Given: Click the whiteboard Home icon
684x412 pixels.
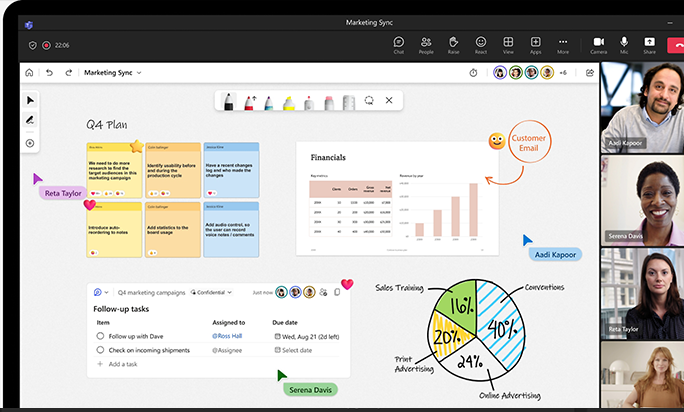Looking at the screenshot, I should coord(29,73).
